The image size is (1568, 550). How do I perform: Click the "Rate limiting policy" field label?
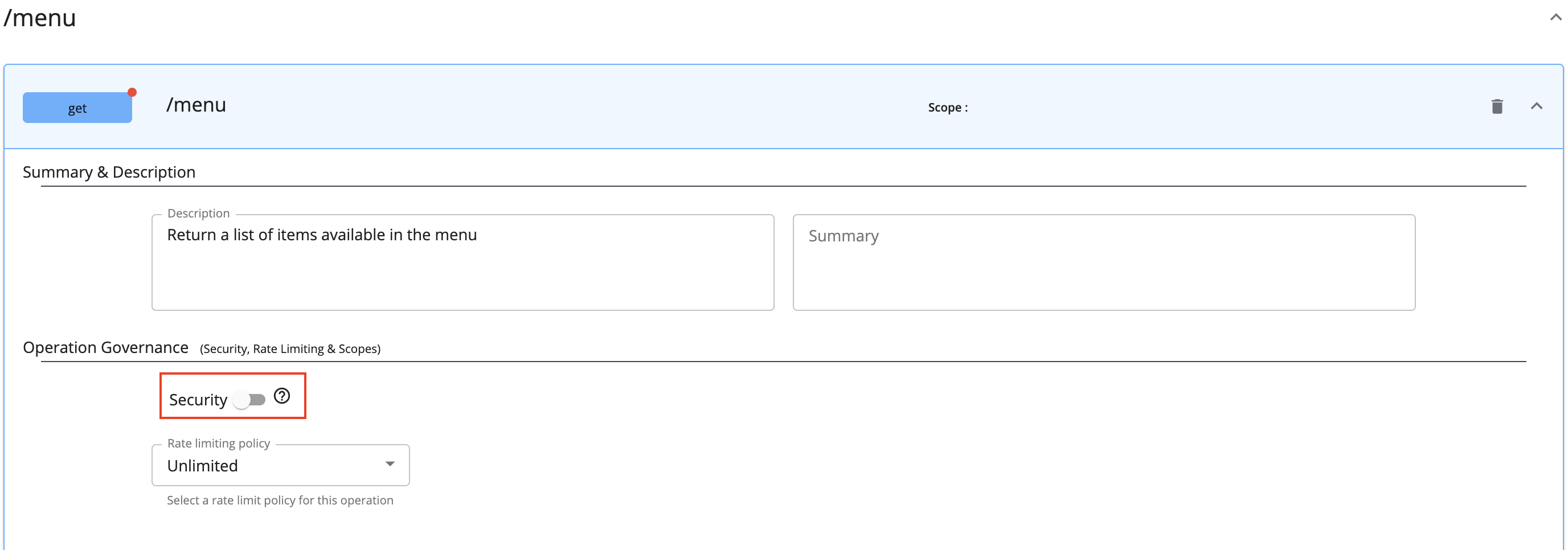click(x=219, y=444)
